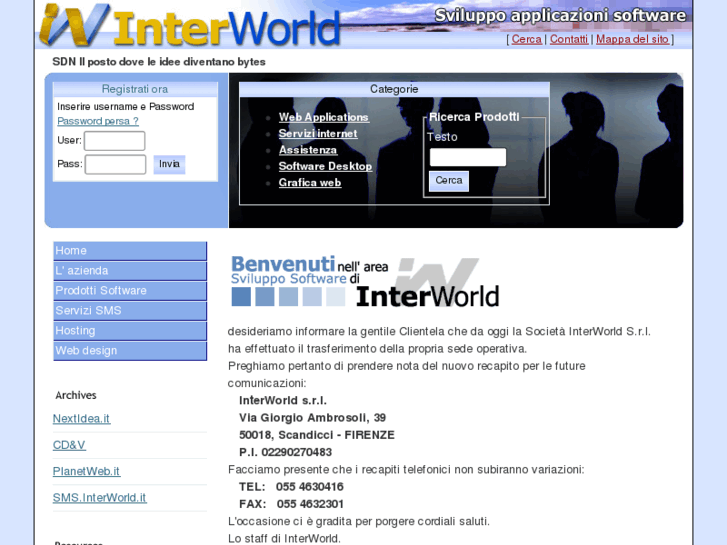The image size is (727, 545).
Task: Click 'Inserire username e Password' text
Action: tap(126, 107)
